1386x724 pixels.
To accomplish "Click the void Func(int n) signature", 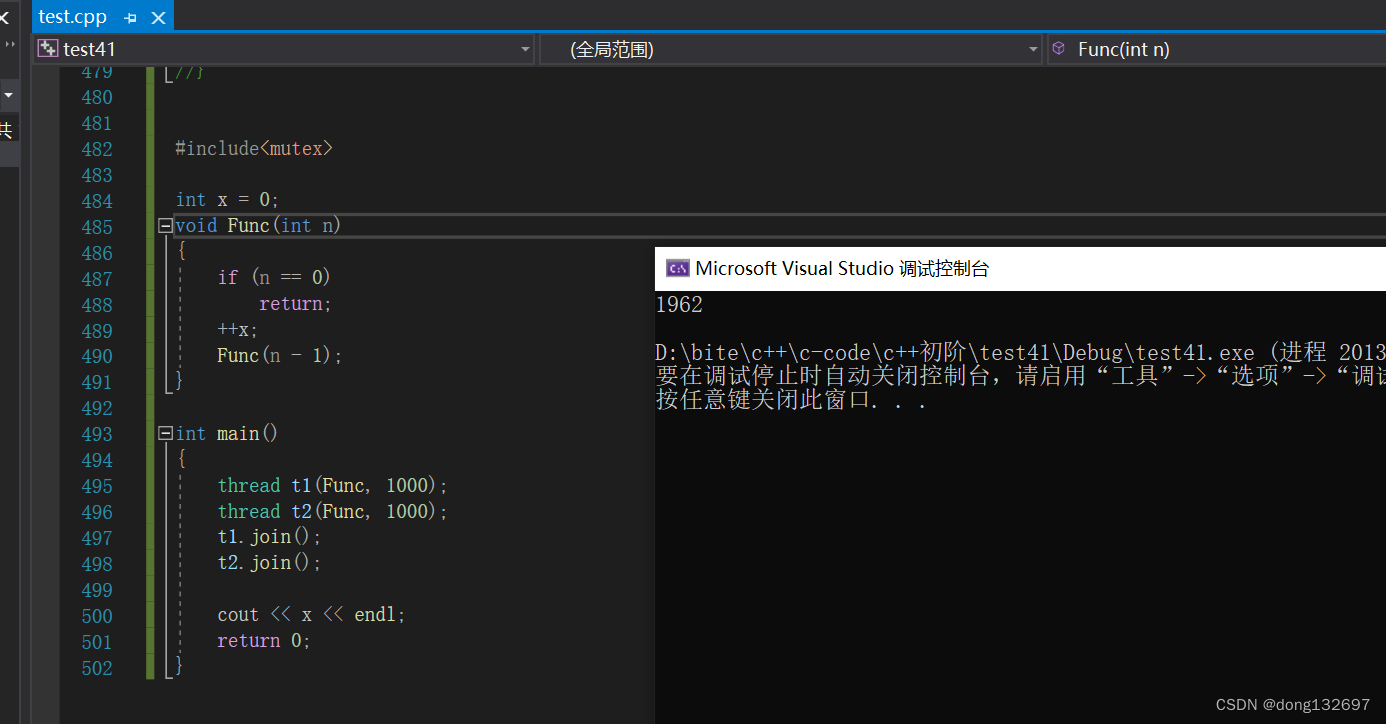I will (x=259, y=226).
